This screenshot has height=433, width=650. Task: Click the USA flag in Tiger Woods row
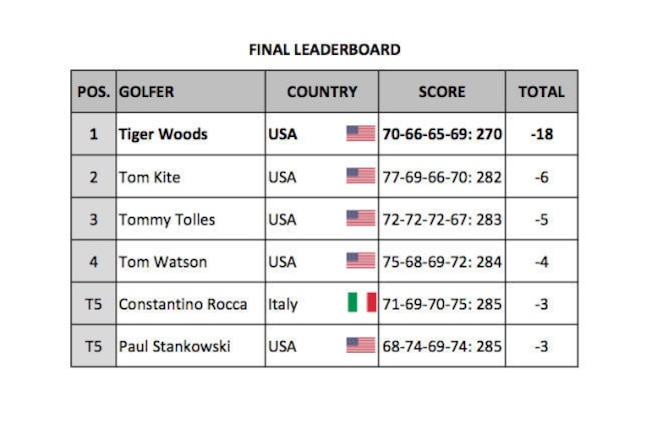(361, 133)
